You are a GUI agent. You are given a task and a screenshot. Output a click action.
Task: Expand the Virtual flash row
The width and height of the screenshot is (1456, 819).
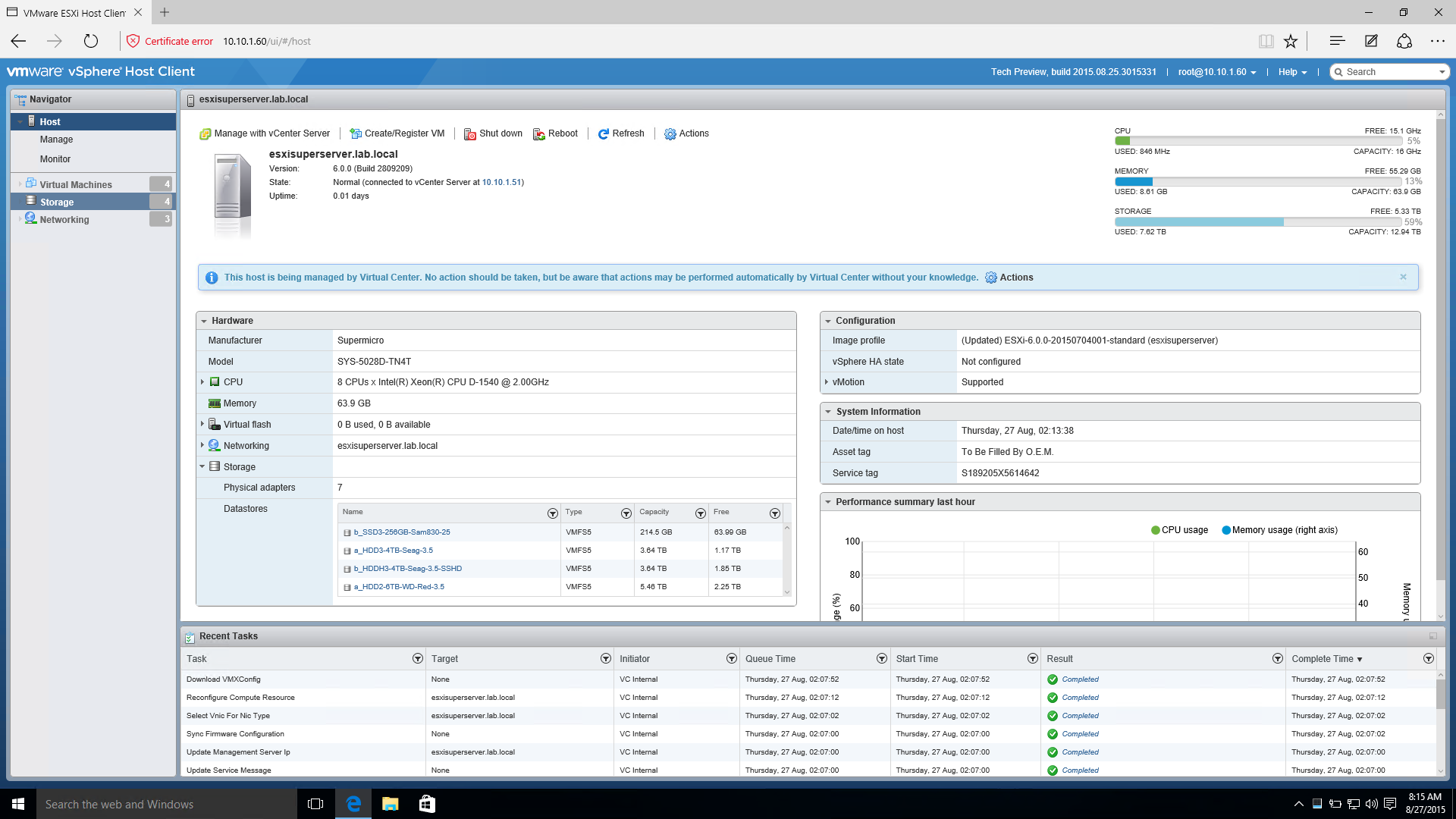[x=202, y=424]
